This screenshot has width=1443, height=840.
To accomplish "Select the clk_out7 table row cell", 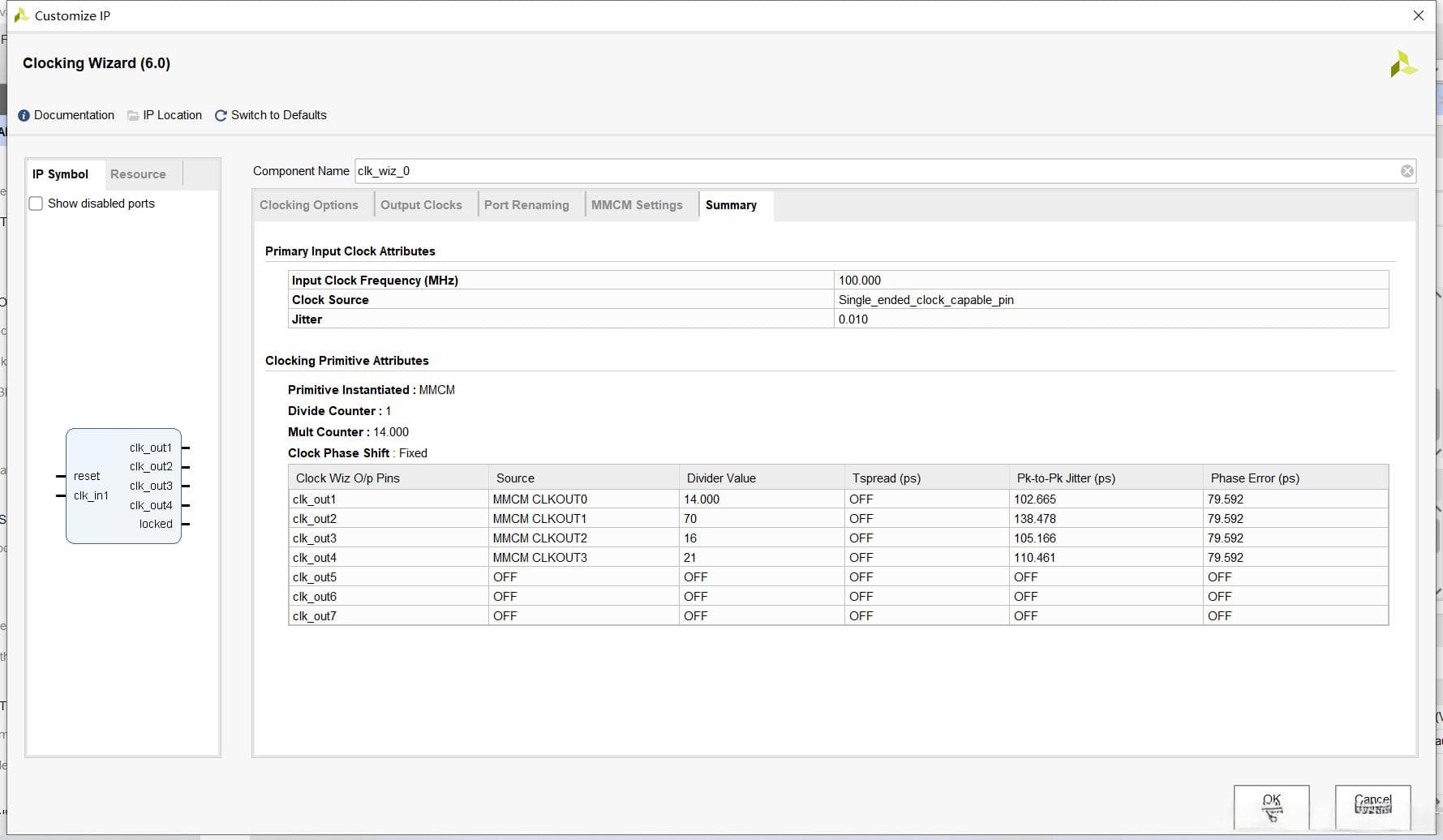I will tap(388, 616).
